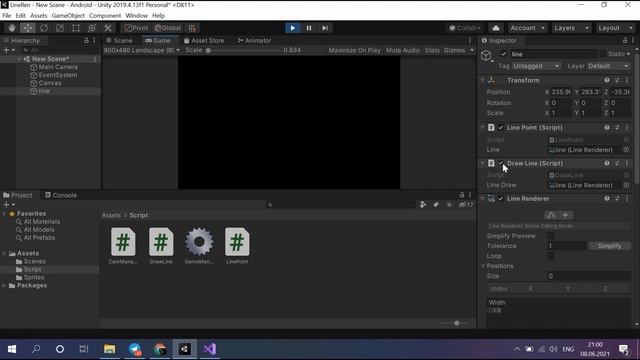
Task: Click search by type icon in Project
Action: [423, 204]
